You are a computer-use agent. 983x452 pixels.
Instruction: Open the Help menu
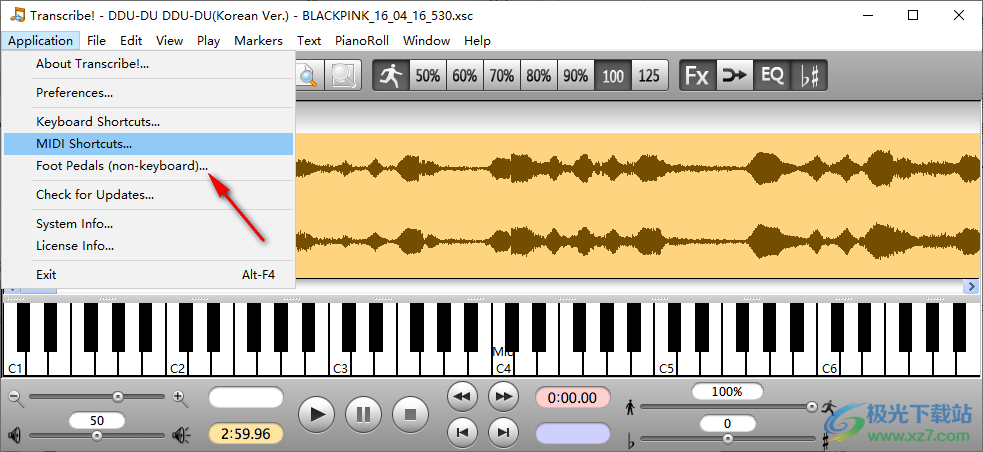click(477, 41)
